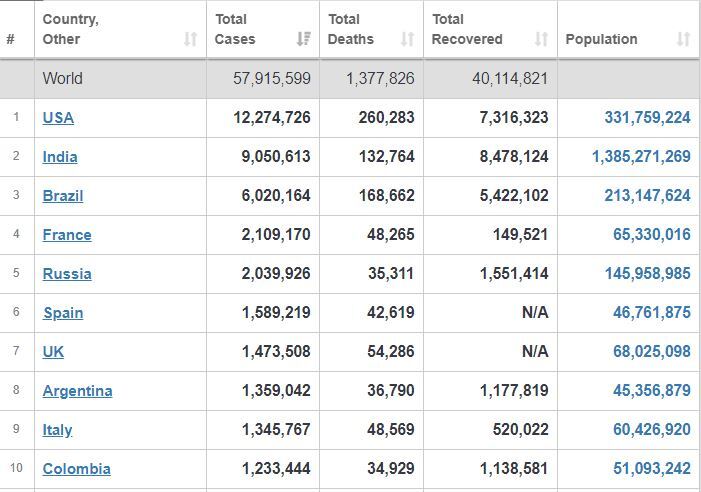Open the France country link
The height and width of the screenshot is (492, 701).
click(67, 235)
